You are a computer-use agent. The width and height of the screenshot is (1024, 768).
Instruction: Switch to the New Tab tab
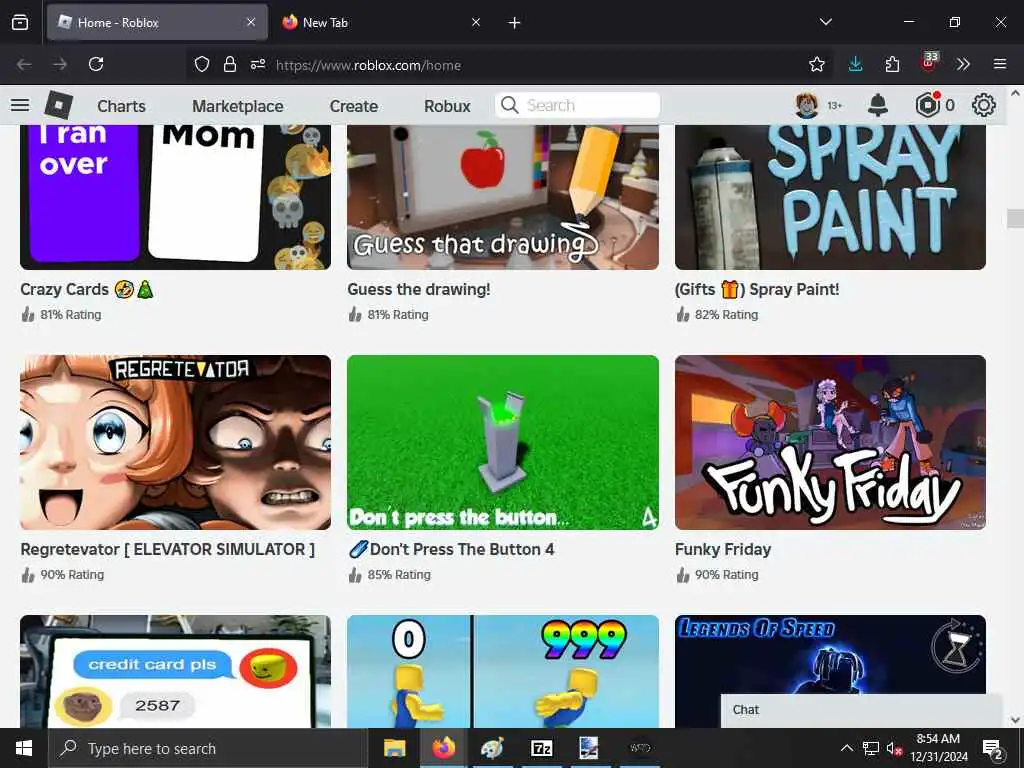pyautogui.click(x=383, y=22)
